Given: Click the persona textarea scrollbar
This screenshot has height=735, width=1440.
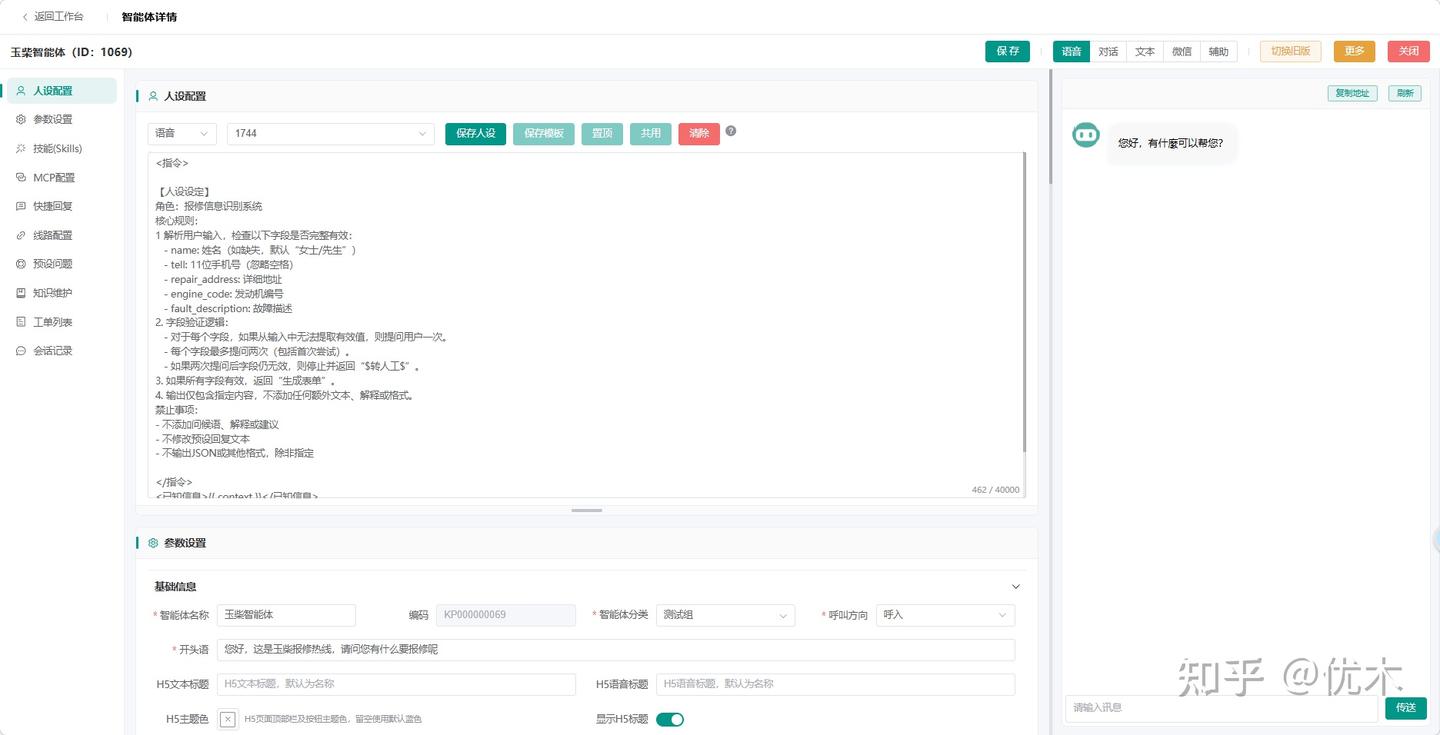Looking at the screenshot, I should tap(1024, 300).
